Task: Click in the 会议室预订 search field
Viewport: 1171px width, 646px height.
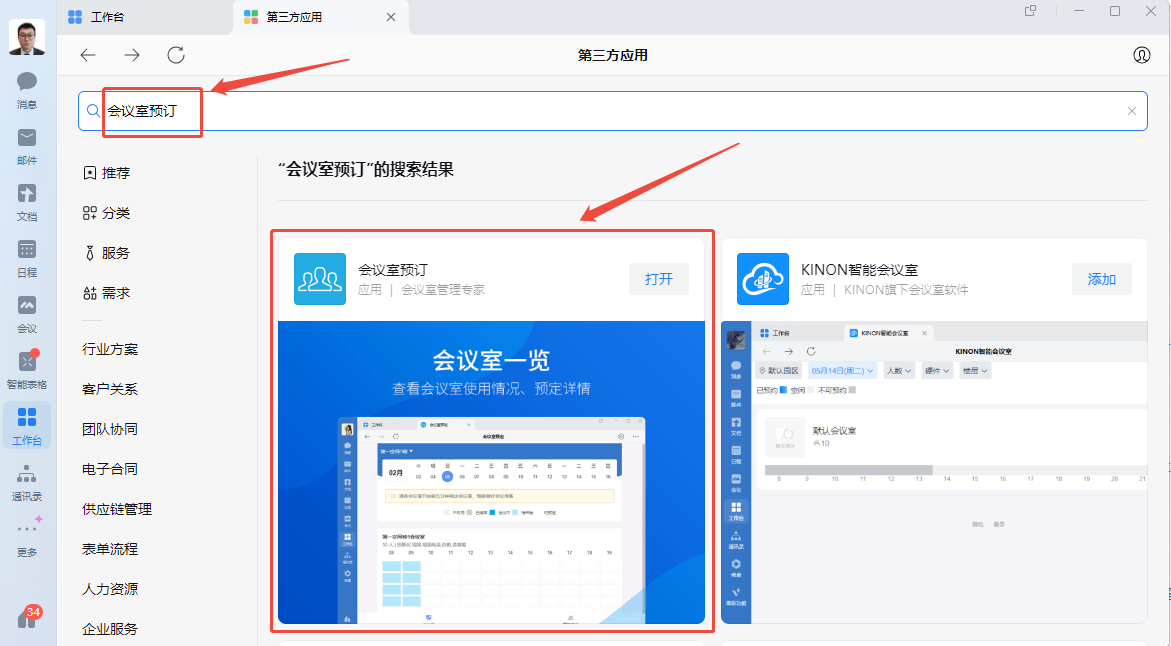Action: (x=612, y=111)
